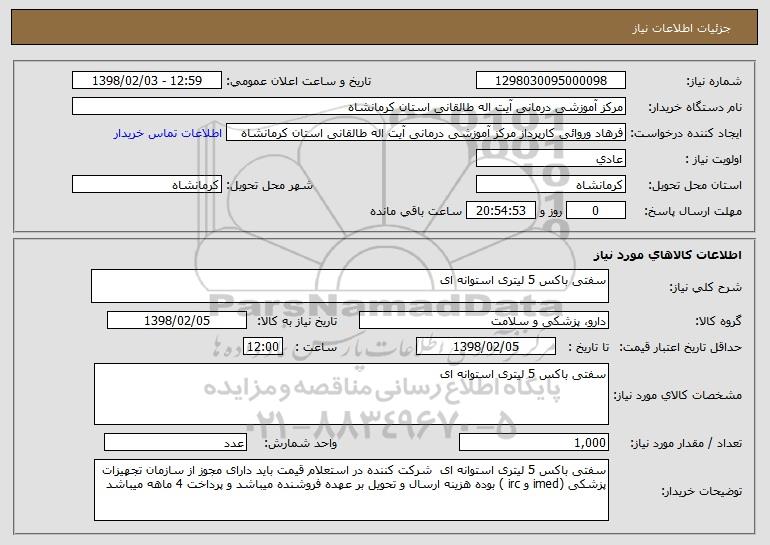Select the label ساعت : next to 12:00

click(x=316, y=347)
